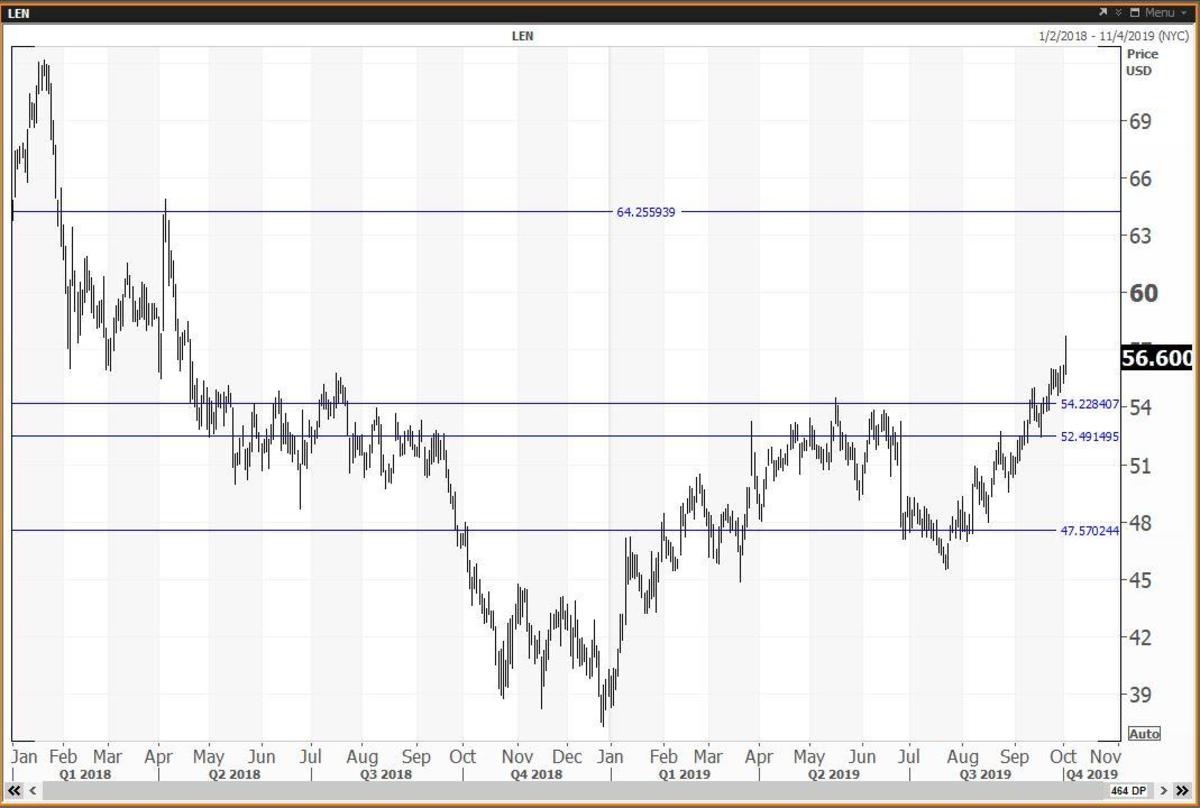Step chart left with single-left arrow
Image resolution: width=1200 pixels, height=808 pixels.
tap(33, 790)
